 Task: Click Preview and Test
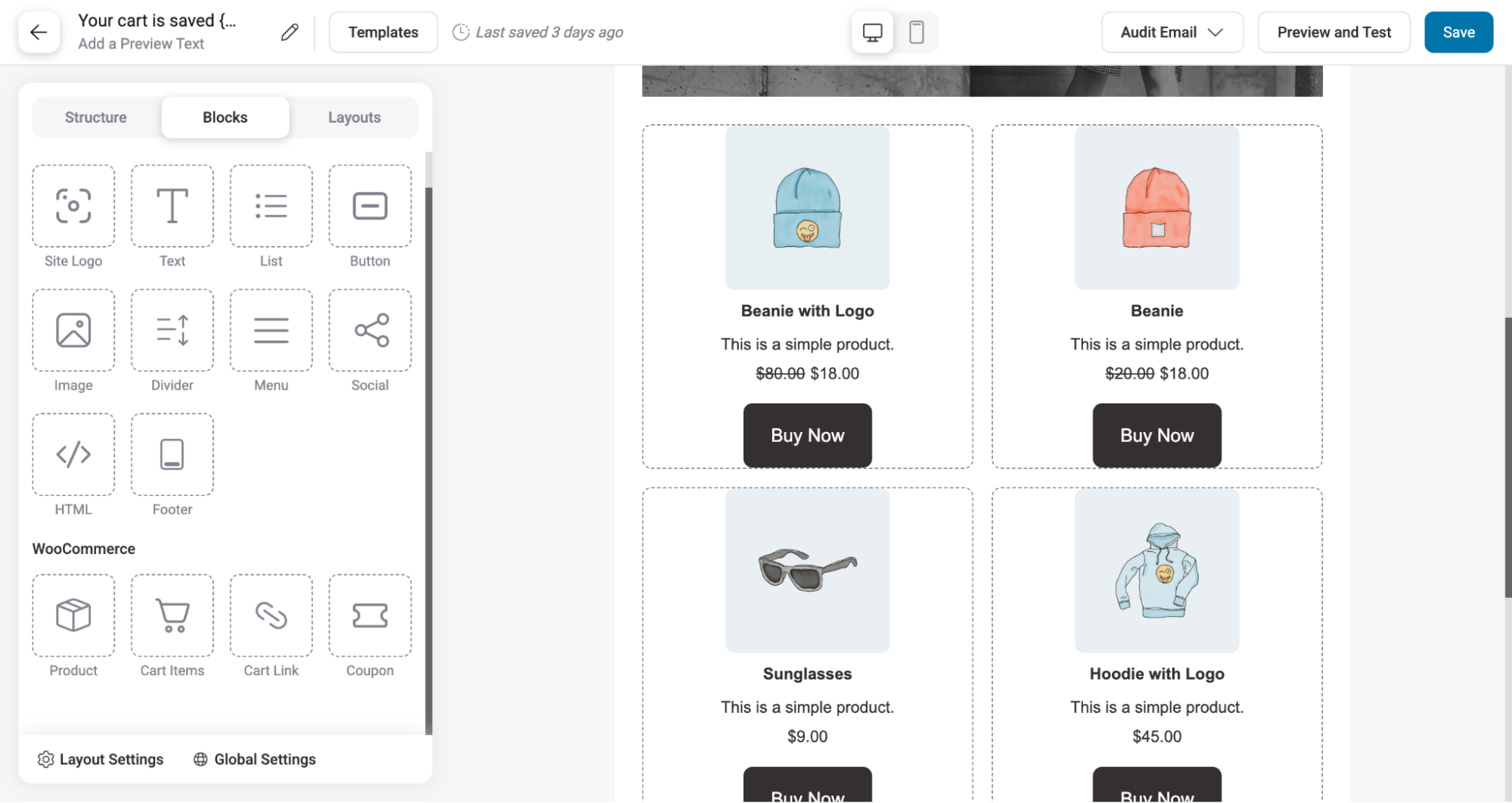(x=1333, y=32)
